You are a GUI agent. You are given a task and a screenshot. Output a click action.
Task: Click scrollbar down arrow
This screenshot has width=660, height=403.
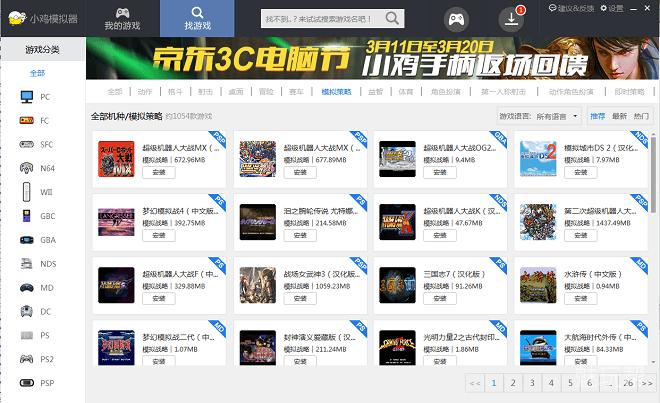pos(653,362)
